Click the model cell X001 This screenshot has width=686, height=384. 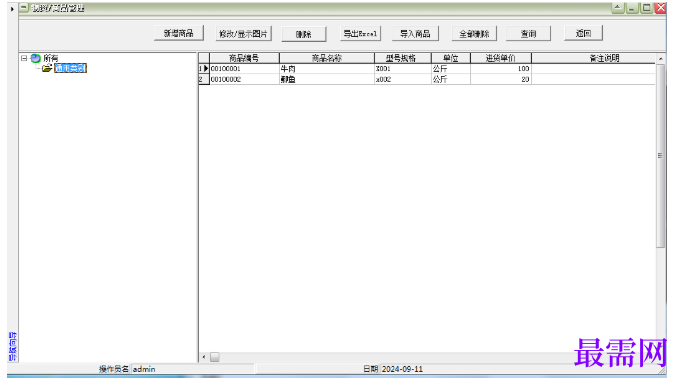403,69
